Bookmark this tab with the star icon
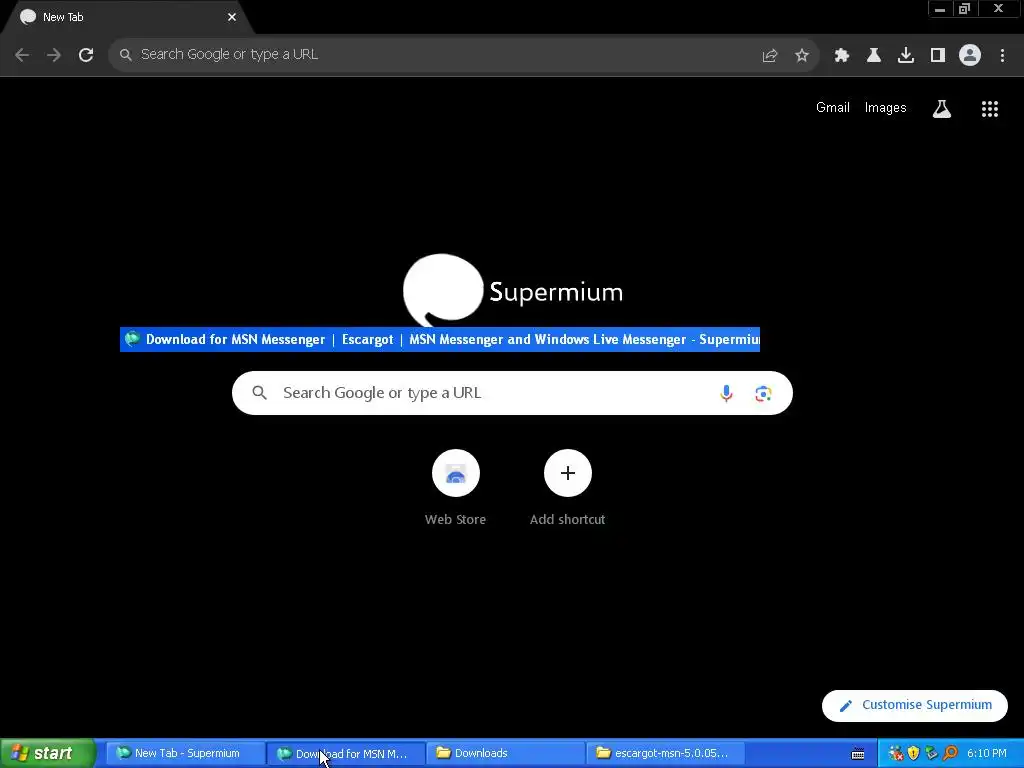The image size is (1024, 768). click(x=802, y=56)
